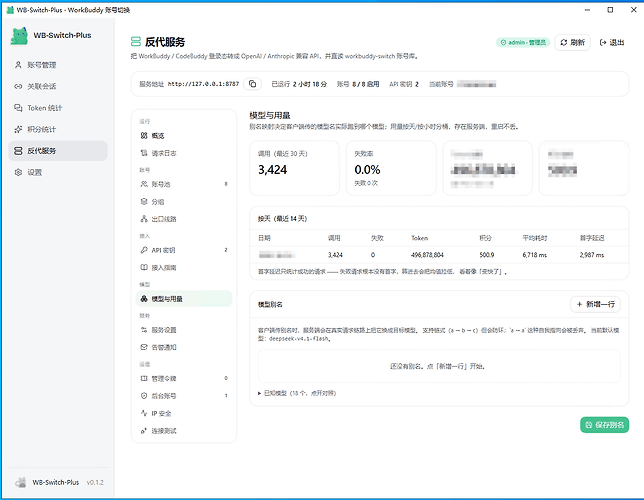The image size is (644, 500).
Task: Click the 账号 8 / 8 启用 status
Action: coord(358,84)
